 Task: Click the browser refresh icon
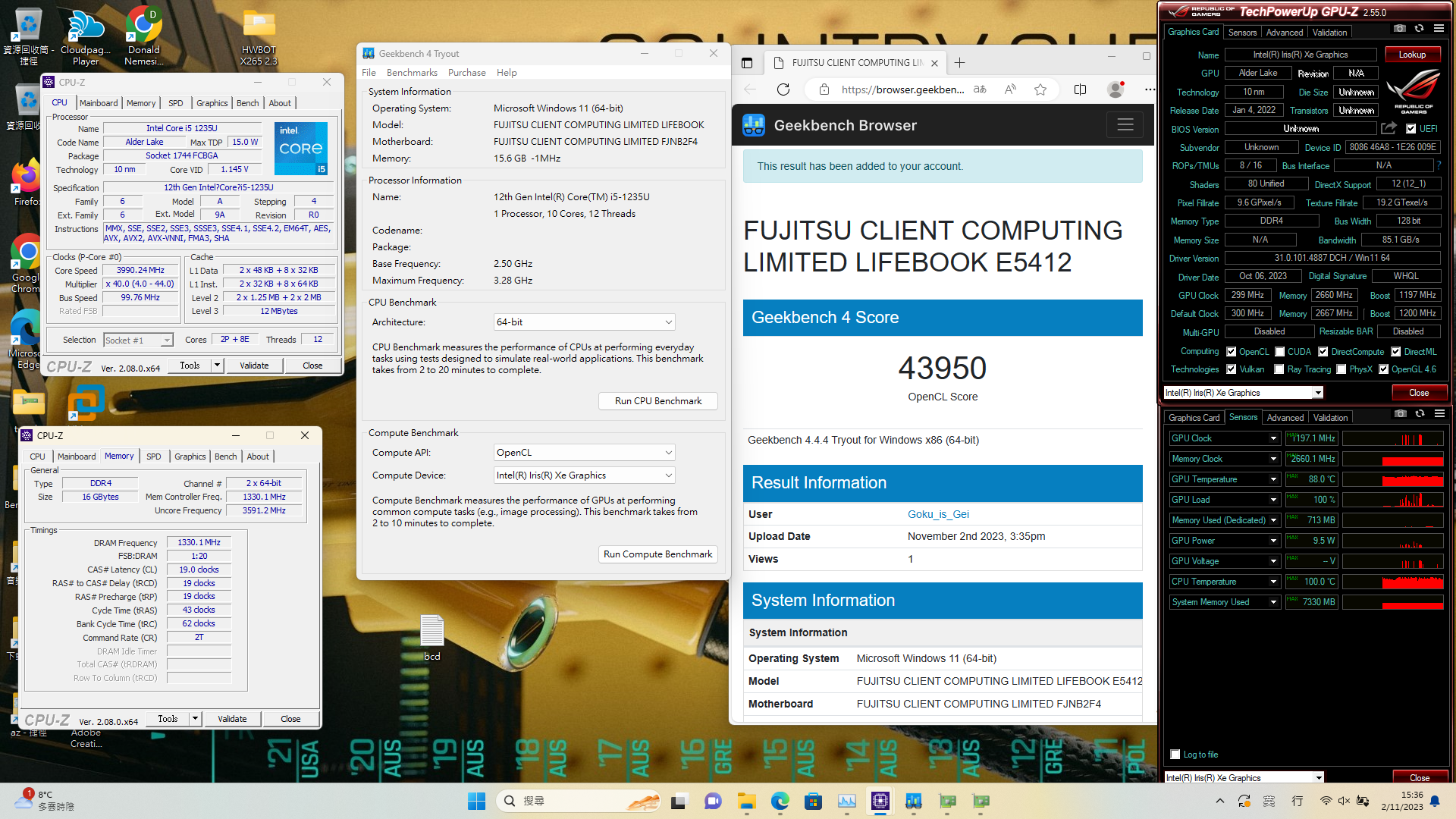(x=783, y=89)
